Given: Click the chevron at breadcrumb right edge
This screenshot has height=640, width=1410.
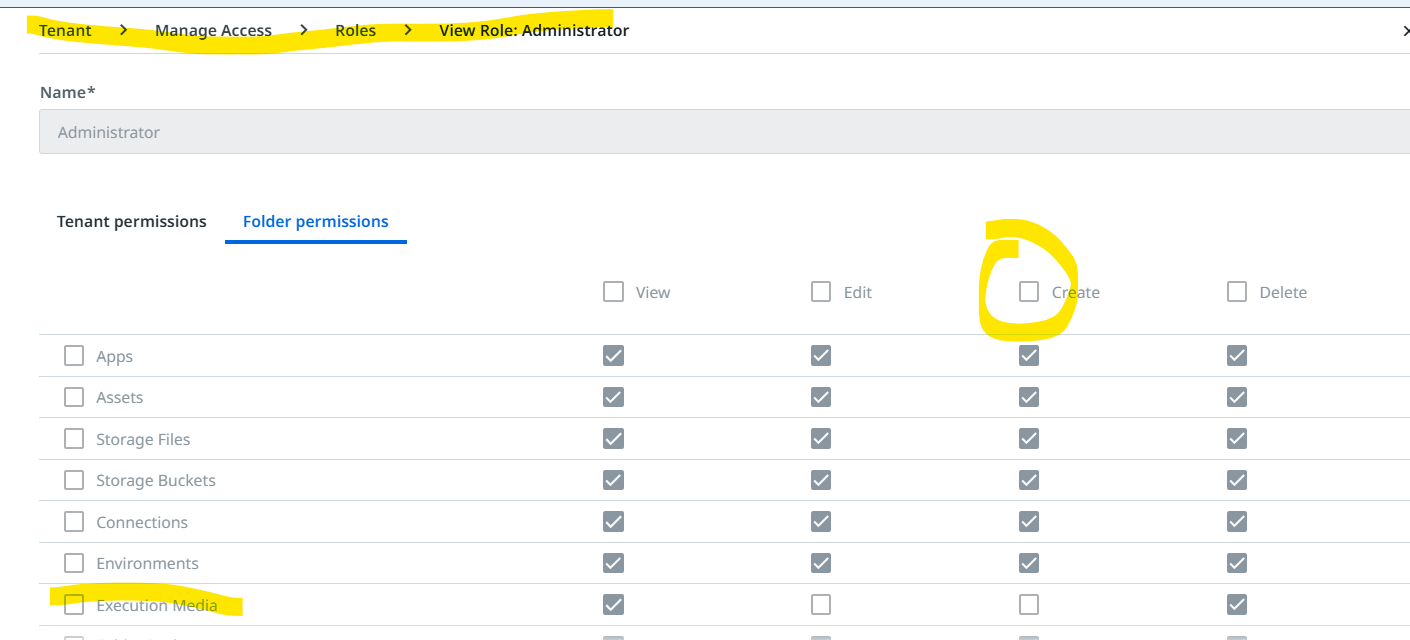Looking at the screenshot, I should coord(1404,30).
